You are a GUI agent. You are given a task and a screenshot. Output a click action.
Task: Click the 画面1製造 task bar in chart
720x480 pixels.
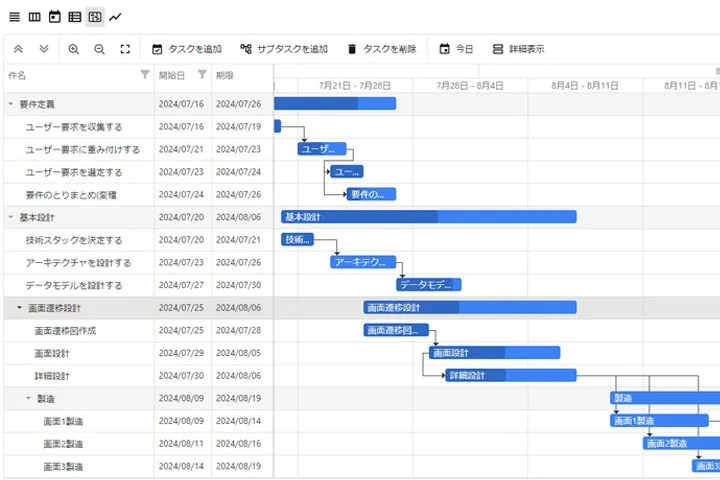tap(659, 421)
